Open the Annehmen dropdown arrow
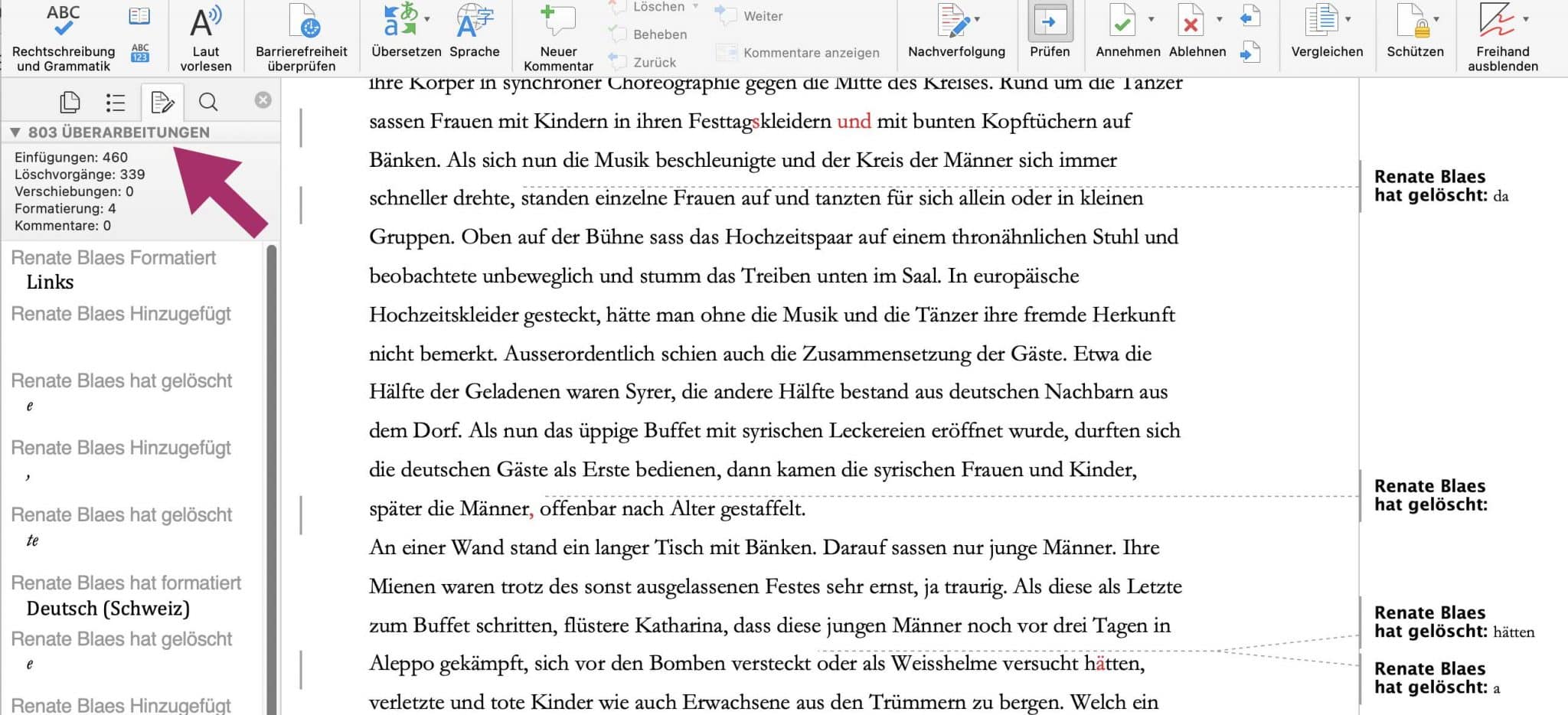 click(x=1151, y=19)
